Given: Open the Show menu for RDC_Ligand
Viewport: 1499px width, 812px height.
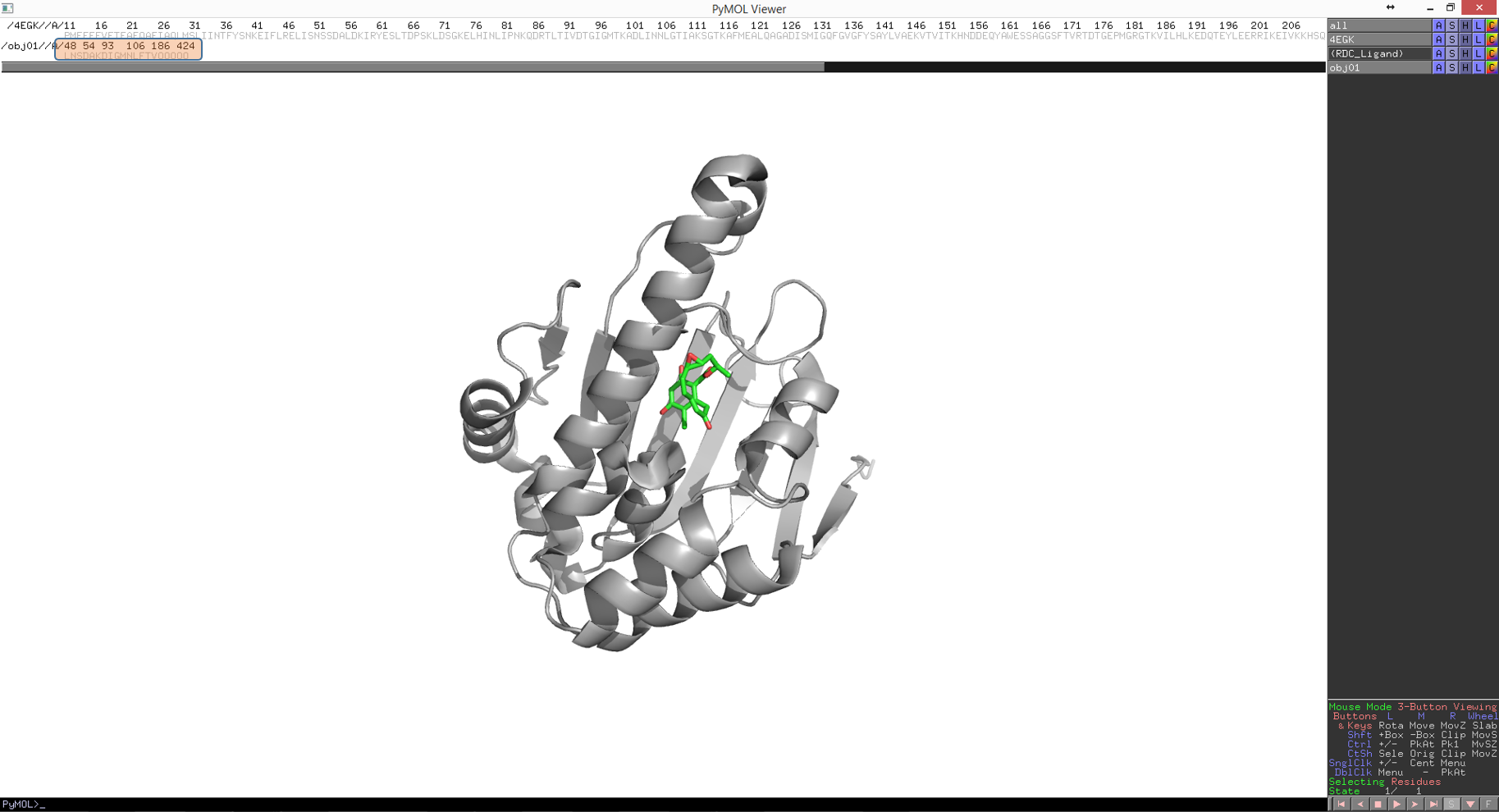Looking at the screenshot, I should [1452, 53].
